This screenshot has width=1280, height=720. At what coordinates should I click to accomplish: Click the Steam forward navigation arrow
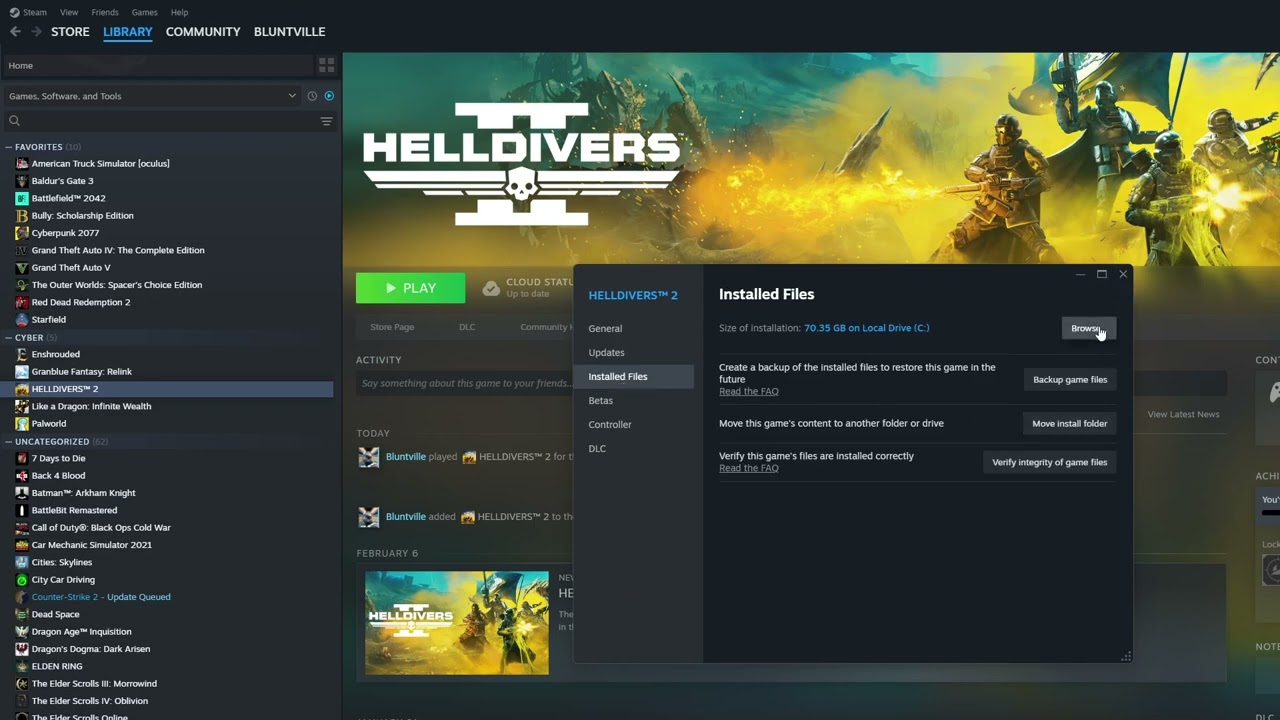pos(36,32)
